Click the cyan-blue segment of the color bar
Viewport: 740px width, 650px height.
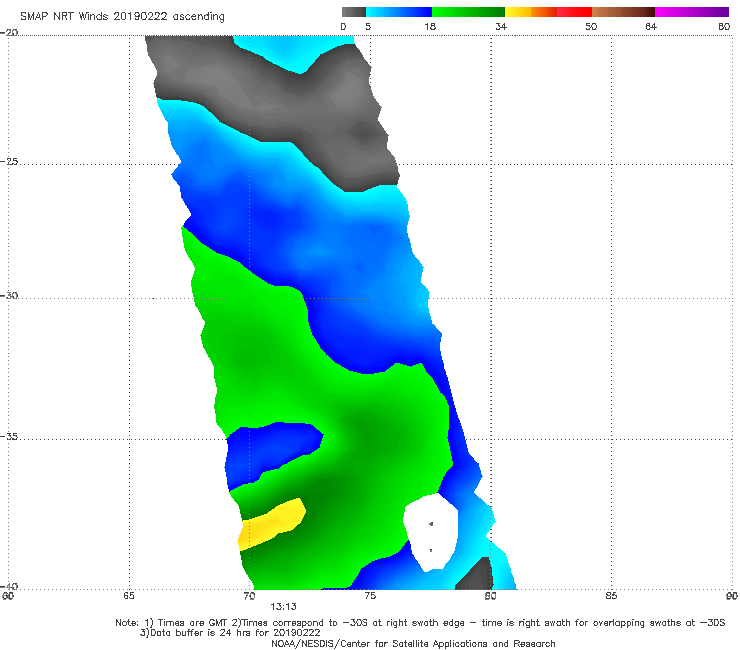coord(399,12)
